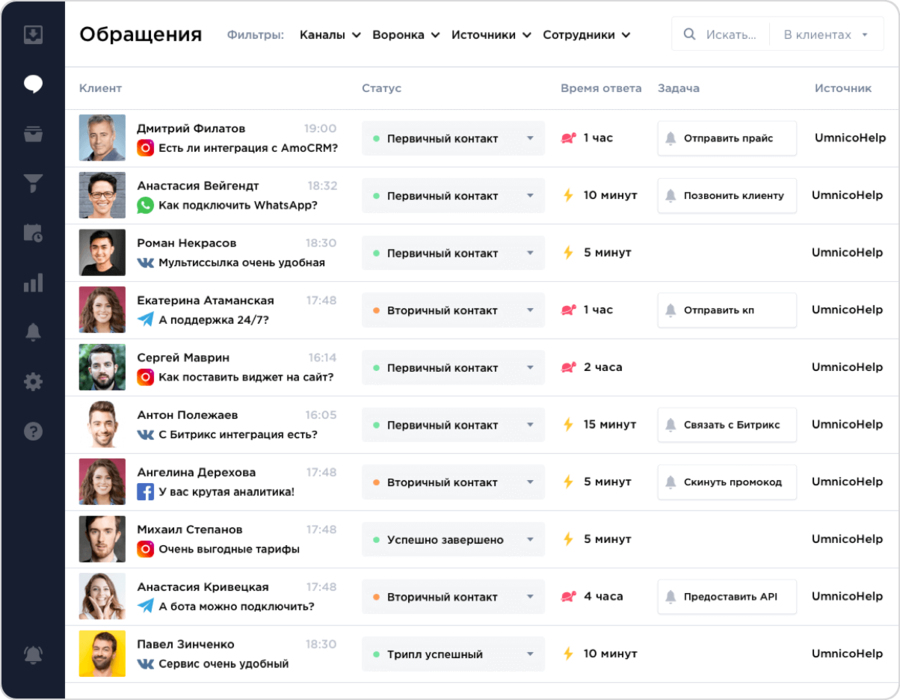Expand the Воронка filter dropdown
The image size is (900, 700).
point(405,35)
